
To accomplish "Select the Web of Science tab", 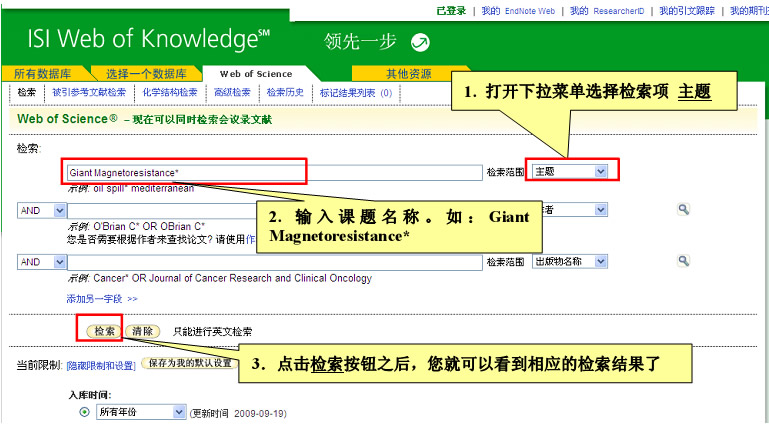I will coord(256,74).
